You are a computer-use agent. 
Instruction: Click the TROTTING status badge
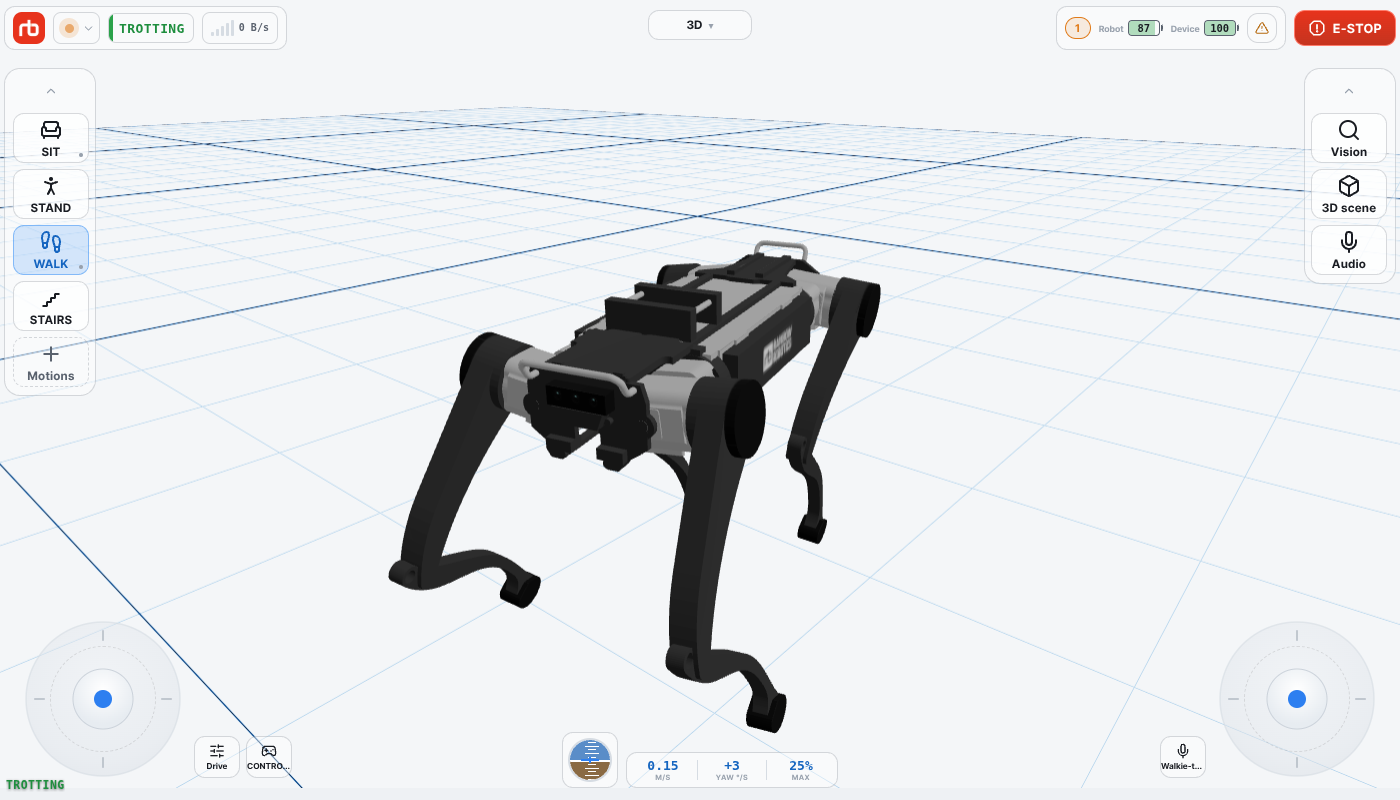(151, 28)
